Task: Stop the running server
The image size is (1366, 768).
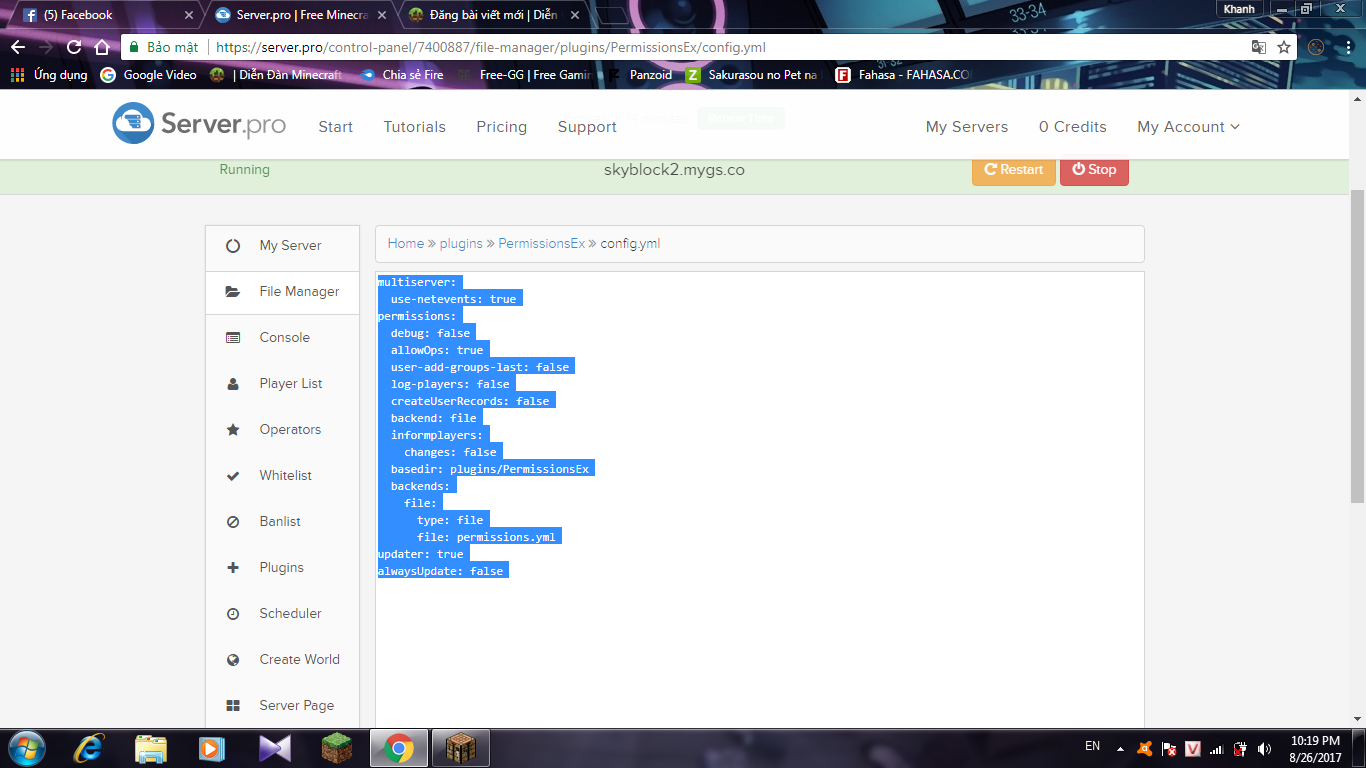Action: click(x=1094, y=170)
